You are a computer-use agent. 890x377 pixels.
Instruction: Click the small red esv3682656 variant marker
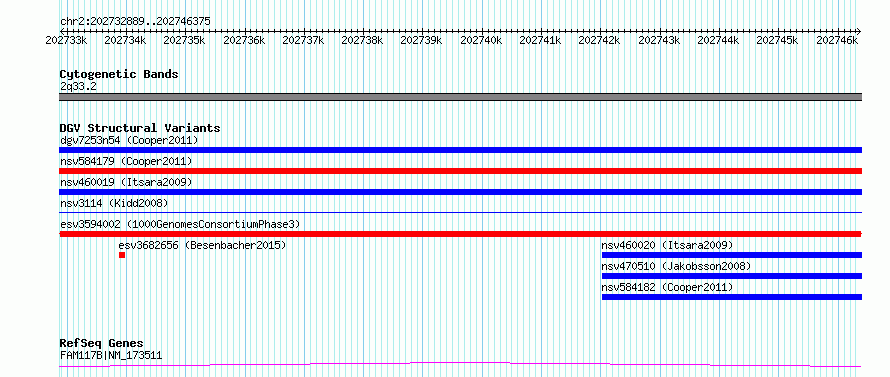[122, 255]
